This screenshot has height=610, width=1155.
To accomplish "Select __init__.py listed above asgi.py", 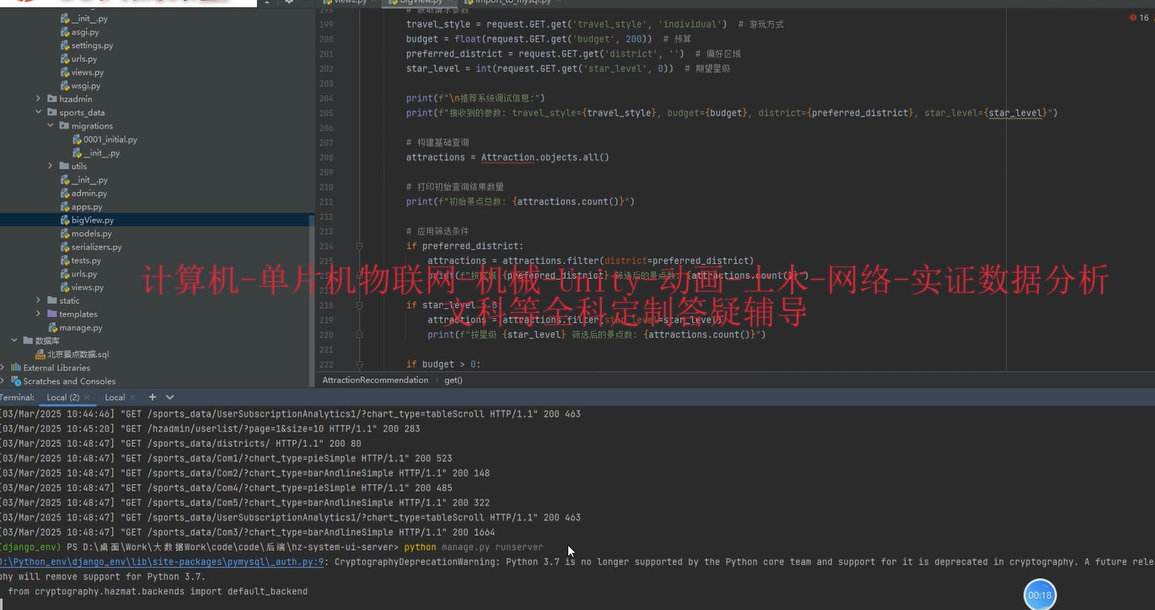I will click(89, 18).
